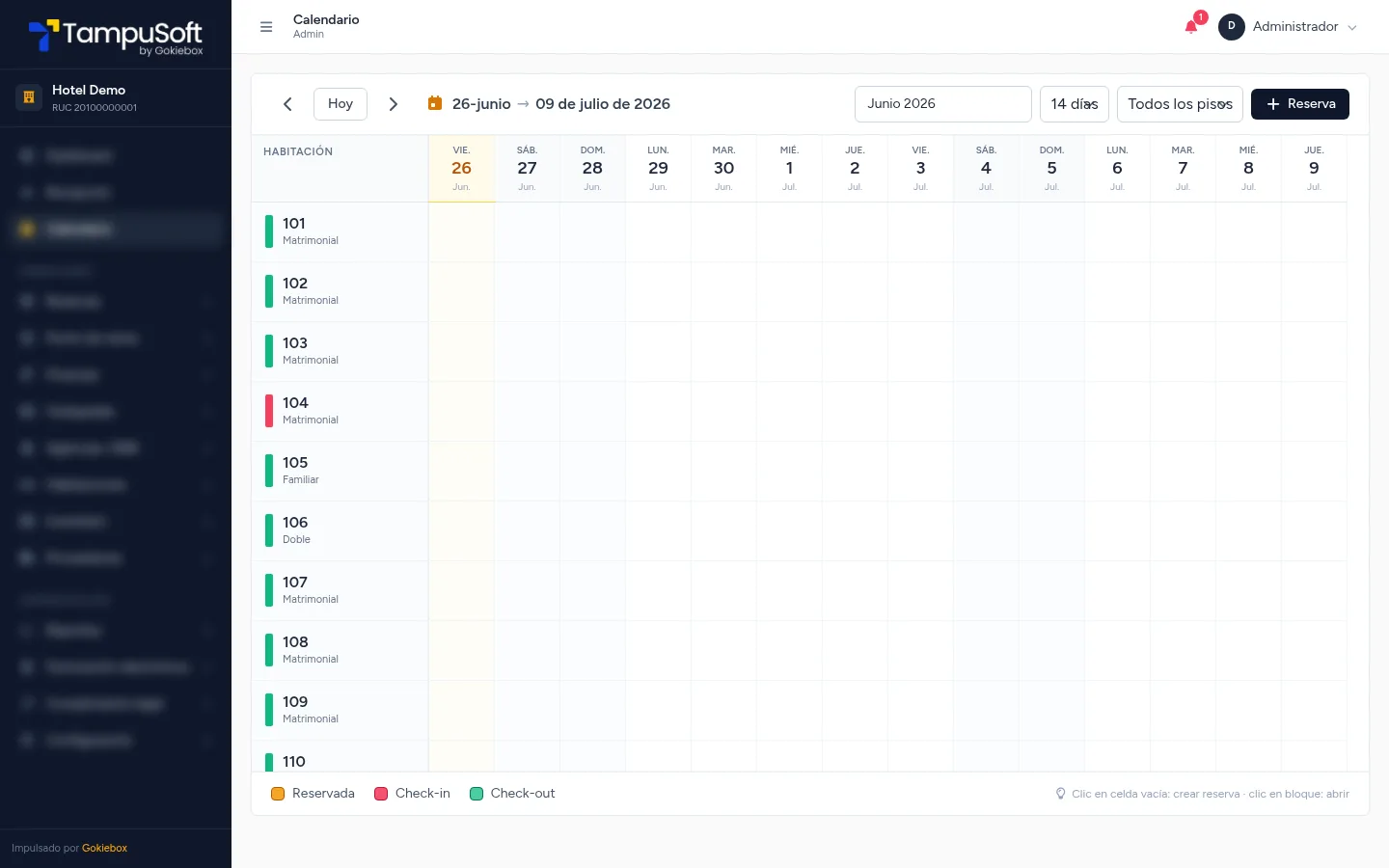Select the DOM. 5 Jul. day header

[1051, 169]
